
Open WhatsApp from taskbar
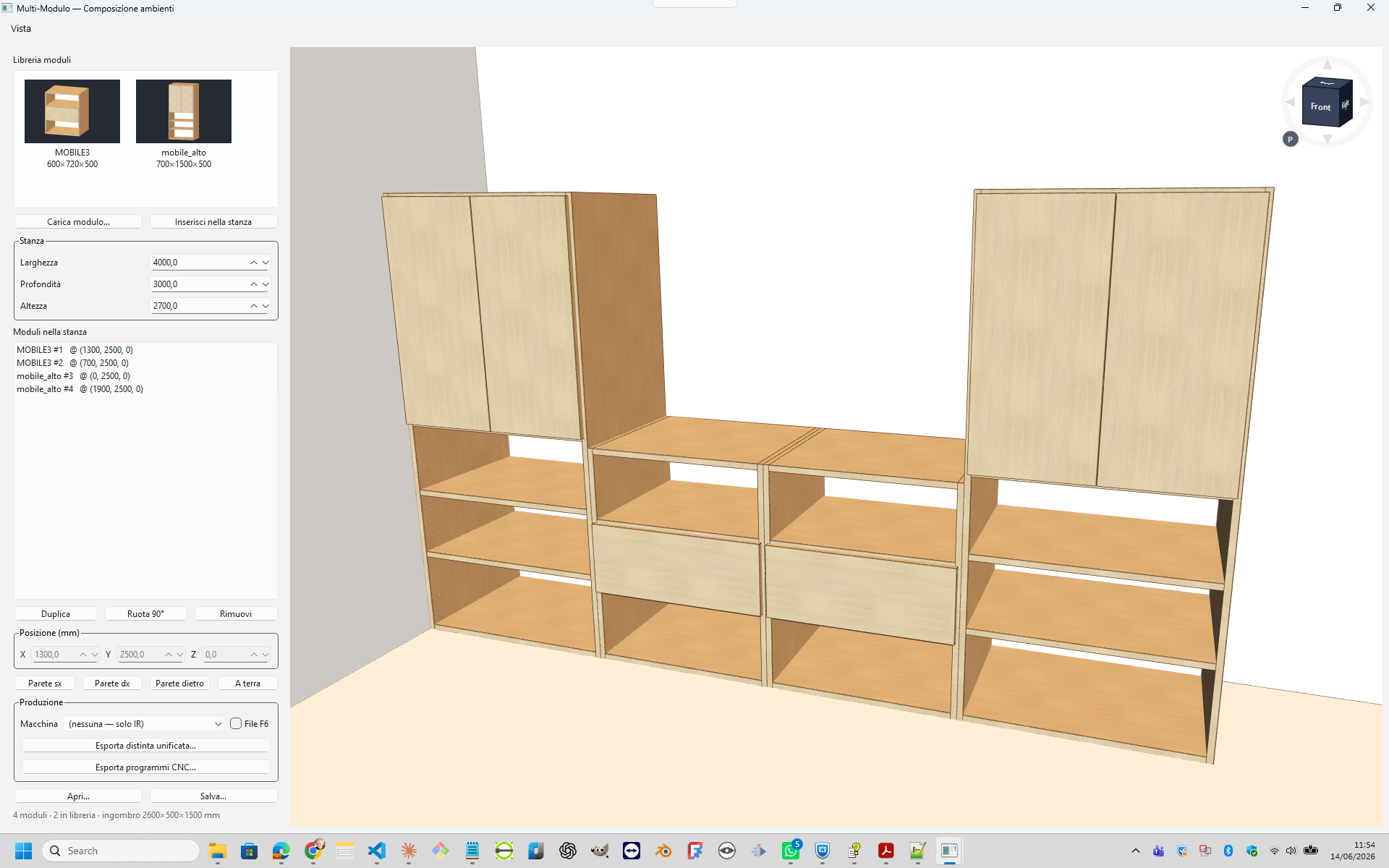pos(791,851)
